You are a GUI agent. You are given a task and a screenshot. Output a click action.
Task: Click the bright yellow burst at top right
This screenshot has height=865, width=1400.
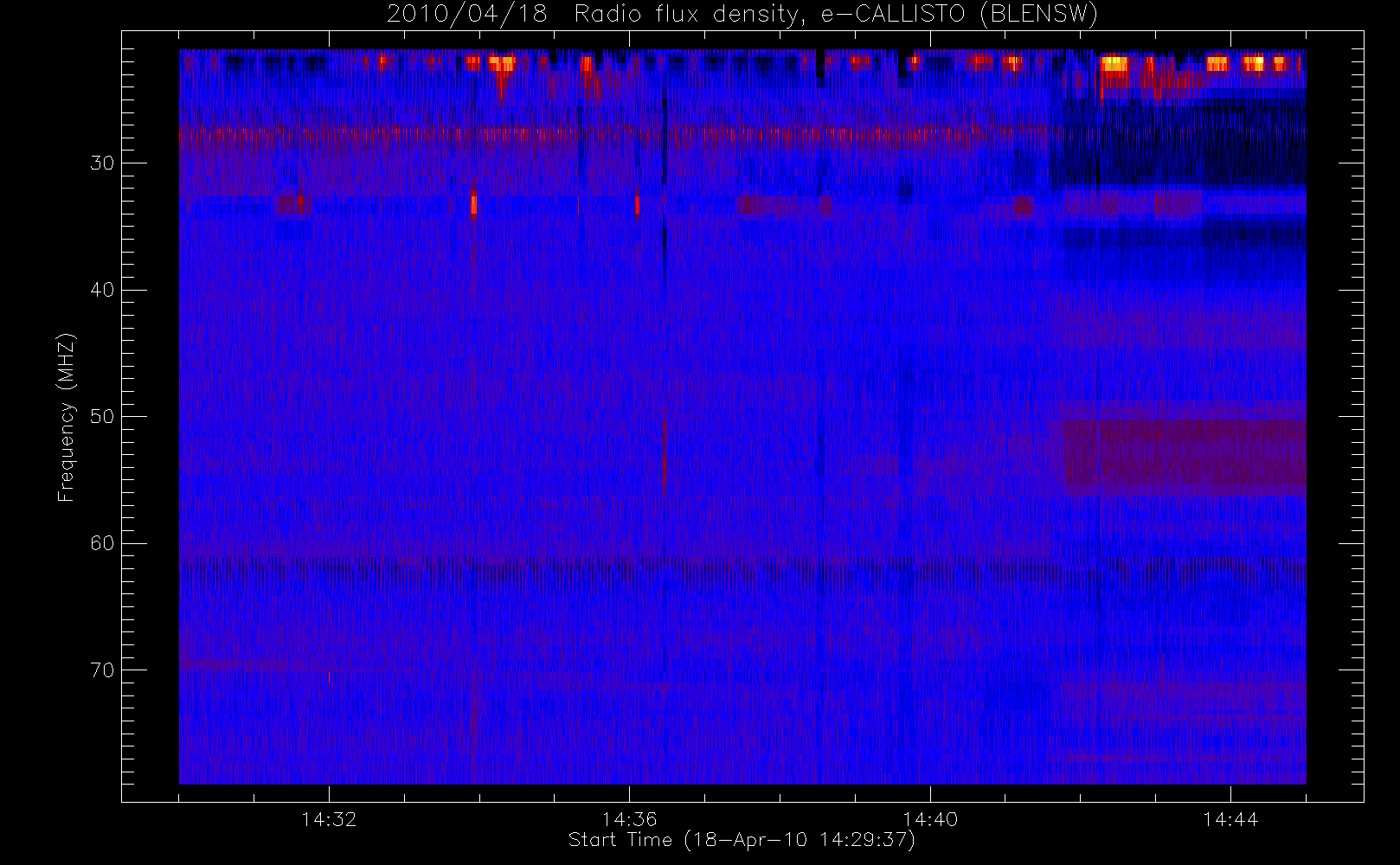(1114, 63)
